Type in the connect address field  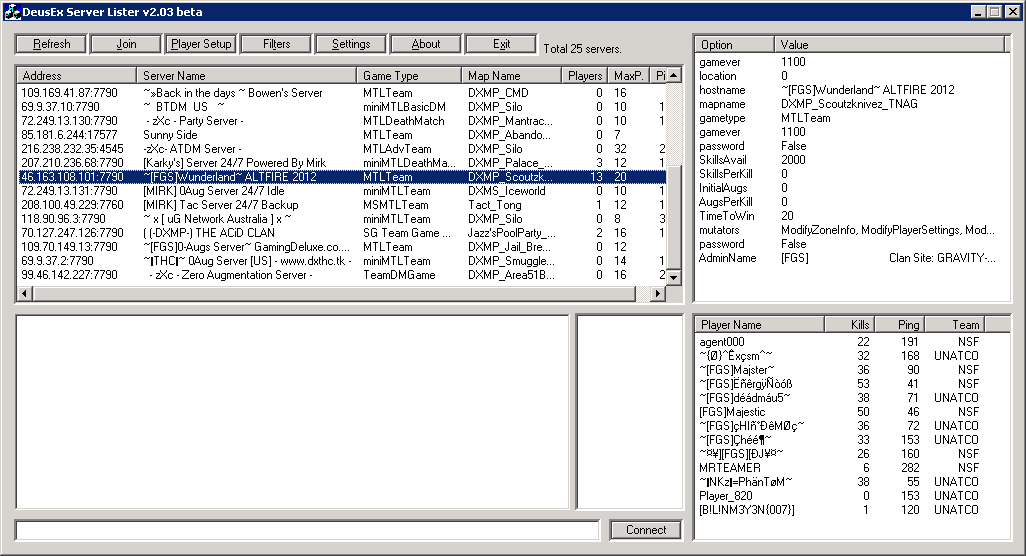click(x=307, y=530)
